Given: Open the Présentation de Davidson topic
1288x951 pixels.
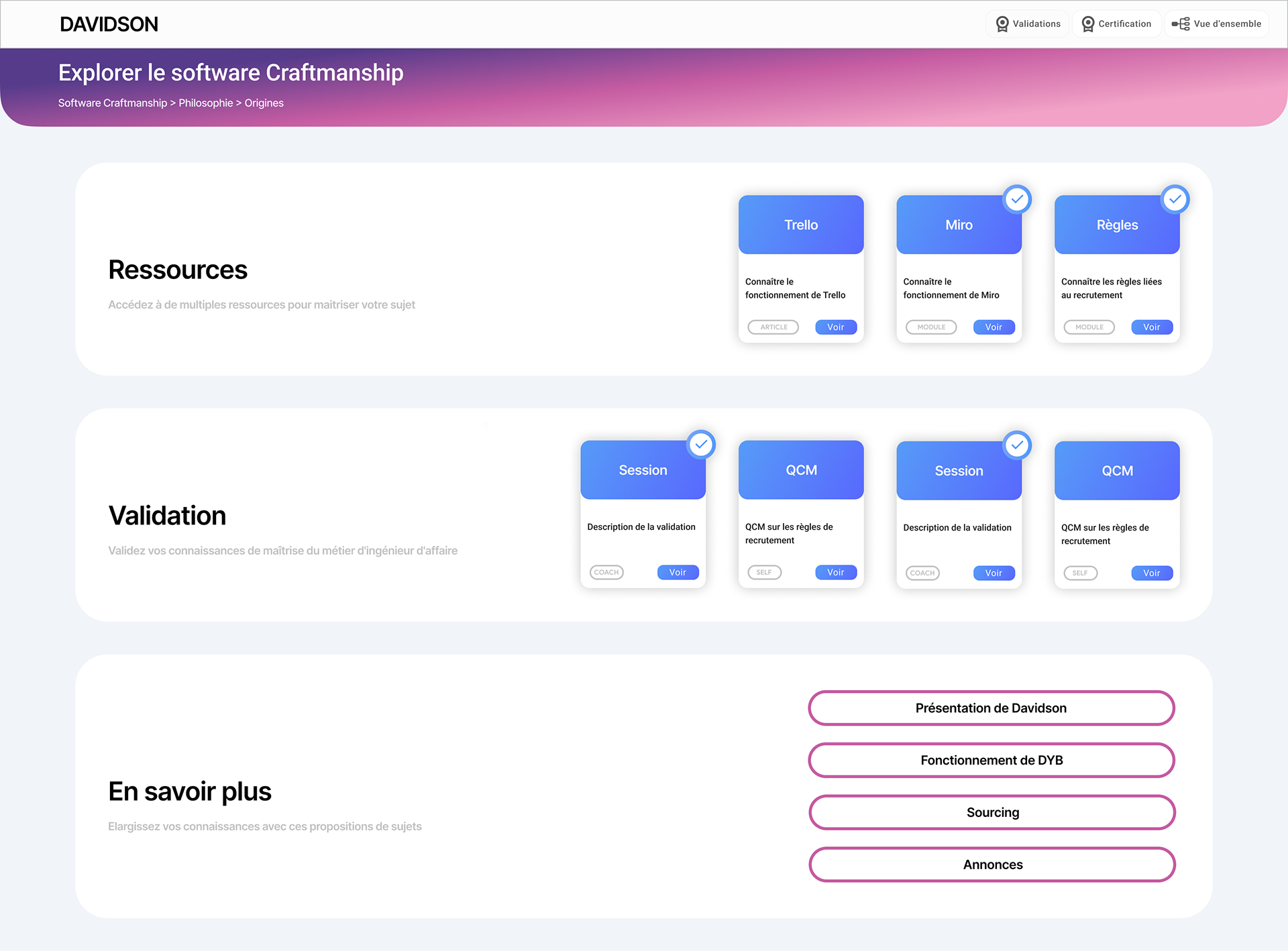Looking at the screenshot, I should 991,708.
